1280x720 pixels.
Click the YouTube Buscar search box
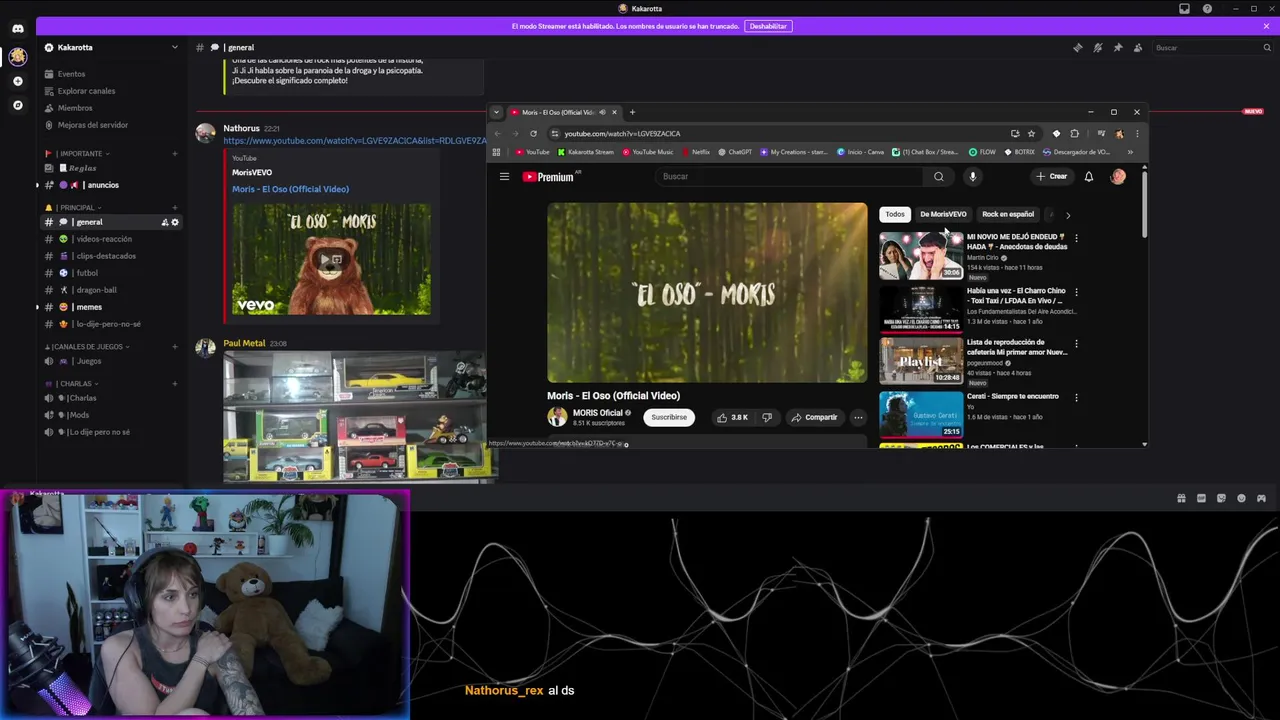[x=790, y=177]
